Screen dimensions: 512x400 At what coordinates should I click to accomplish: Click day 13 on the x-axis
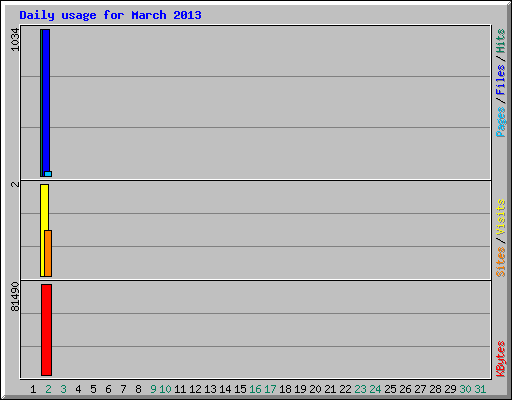(x=210, y=389)
